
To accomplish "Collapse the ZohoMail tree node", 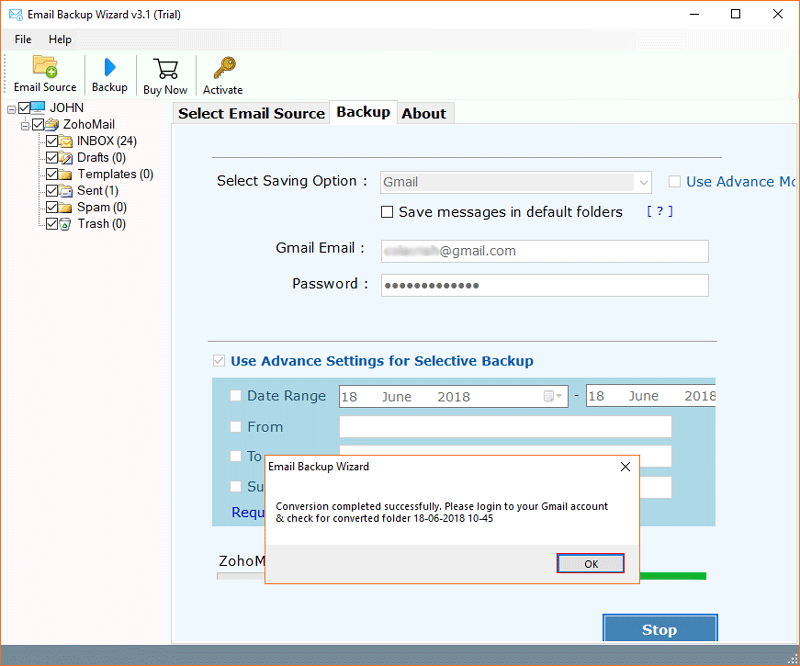I will 25,126.
